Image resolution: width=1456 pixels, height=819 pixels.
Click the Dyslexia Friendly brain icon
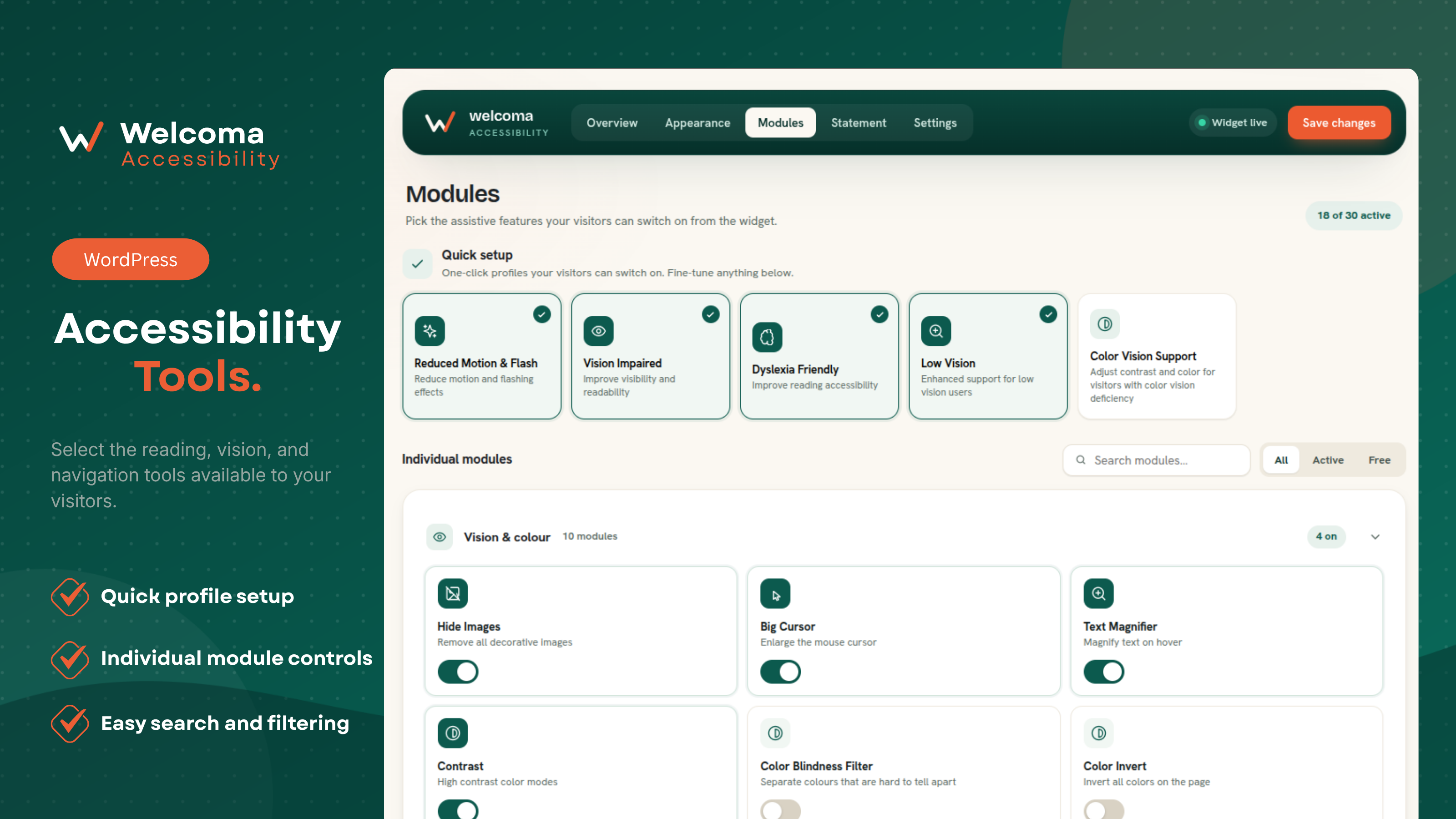coord(767,337)
